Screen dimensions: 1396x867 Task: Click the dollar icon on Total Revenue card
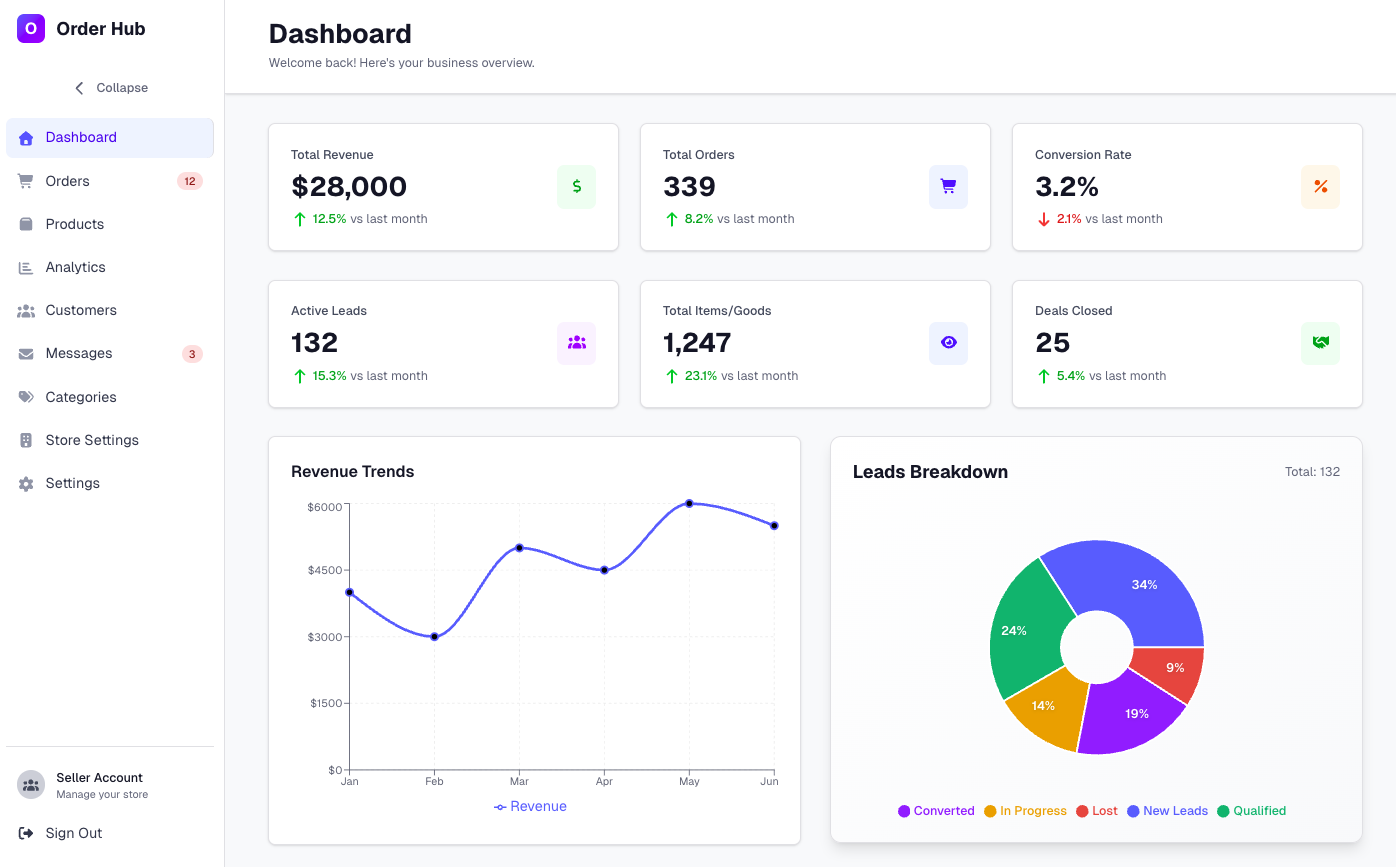coord(576,186)
